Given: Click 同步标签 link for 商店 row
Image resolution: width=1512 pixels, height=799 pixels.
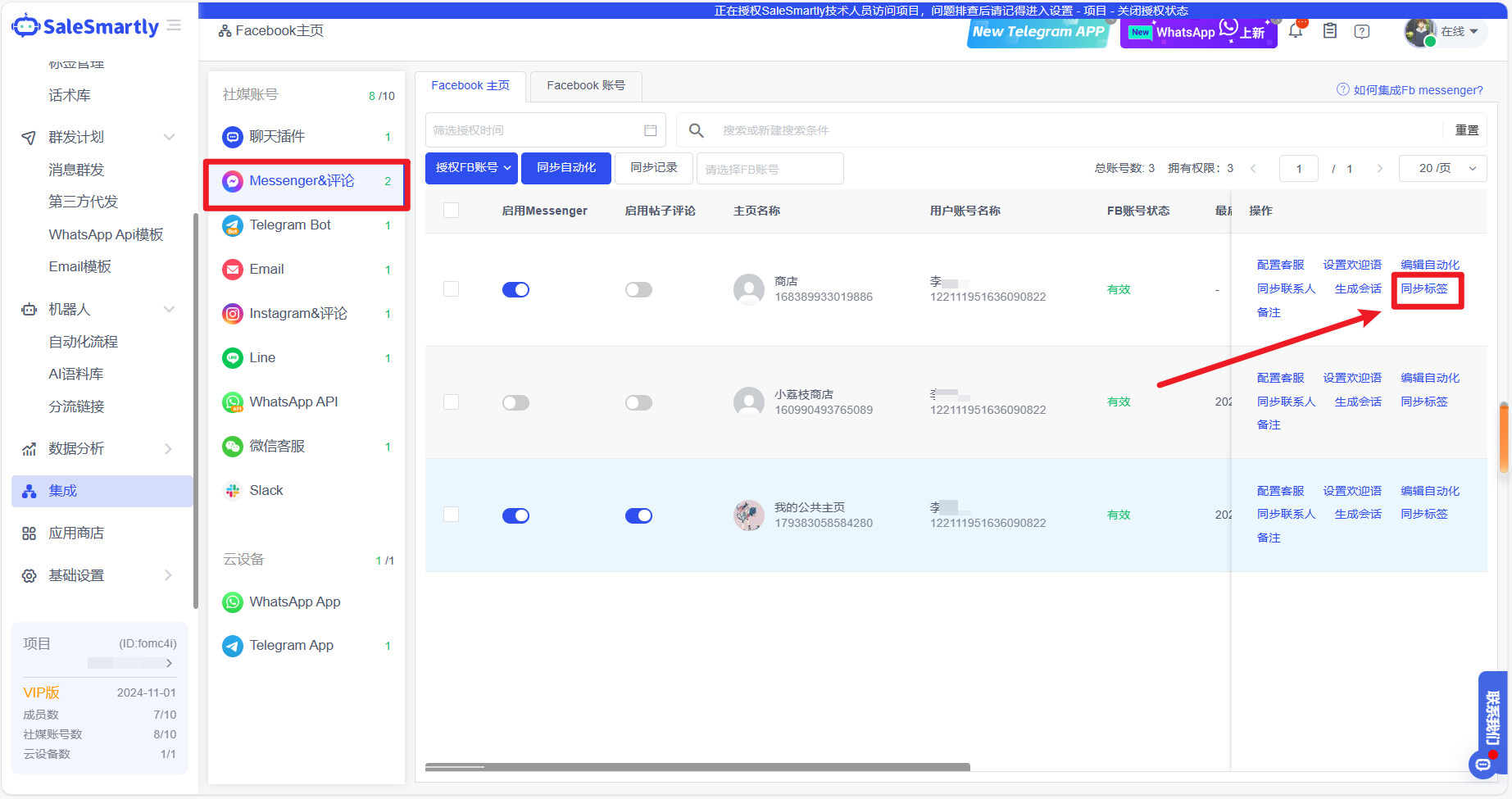Looking at the screenshot, I should 1424,288.
